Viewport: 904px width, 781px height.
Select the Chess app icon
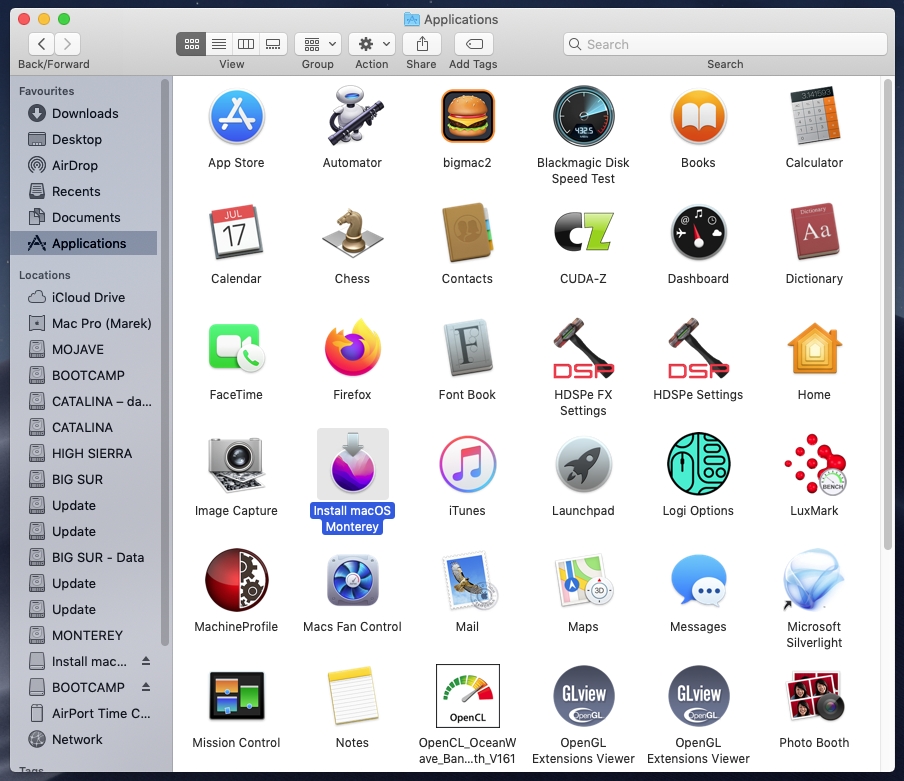click(352, 233)
